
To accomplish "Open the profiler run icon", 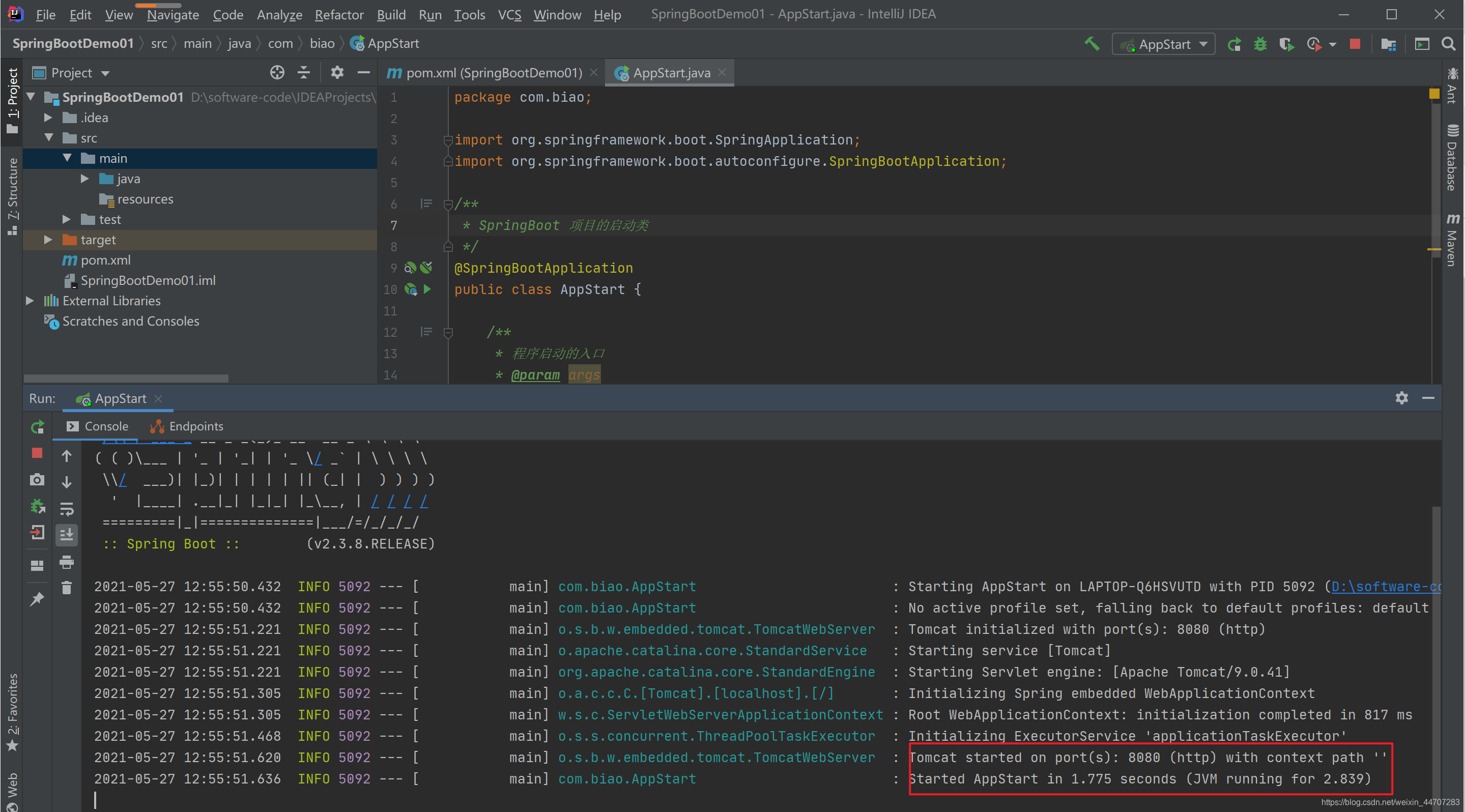I will (1314, 44).
